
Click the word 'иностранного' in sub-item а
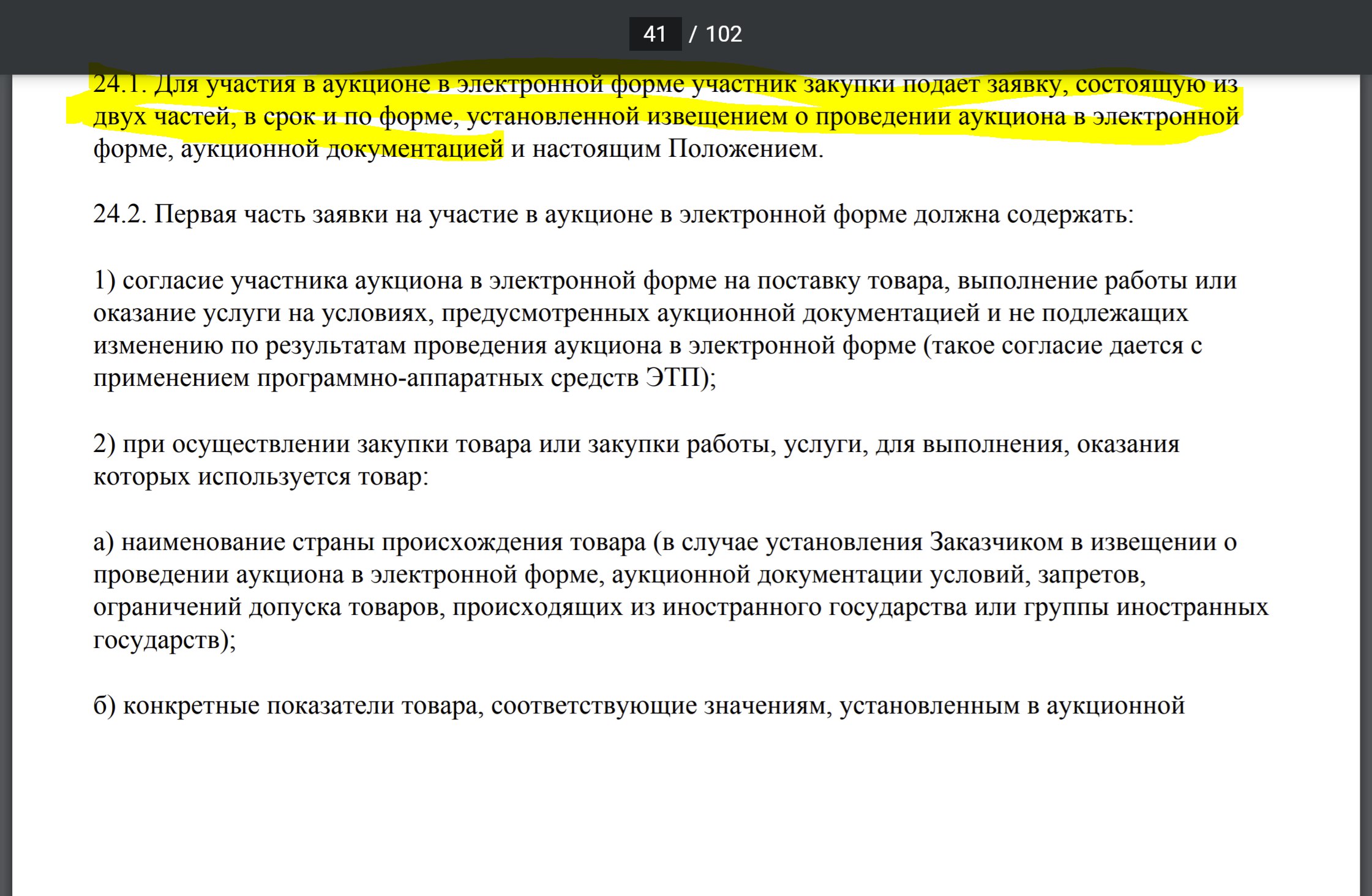(x=741, y=608)
